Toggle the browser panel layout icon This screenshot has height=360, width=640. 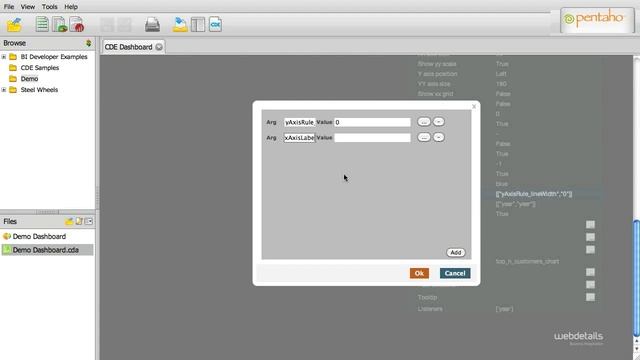[198, 24]
